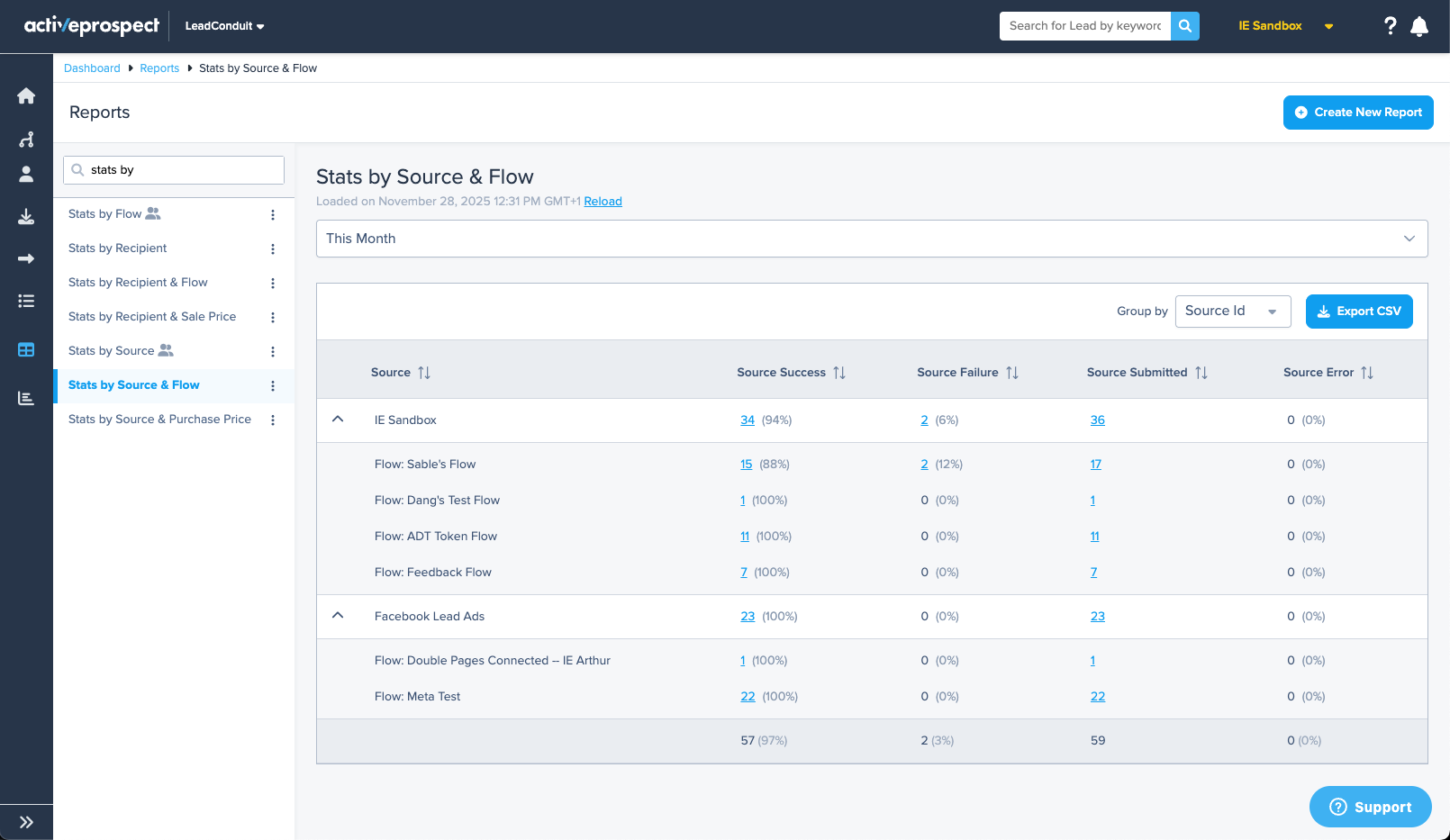
Task: Select Stats by Source & Purchase Price
Action: pyautogui.click(x=159, y=420)
